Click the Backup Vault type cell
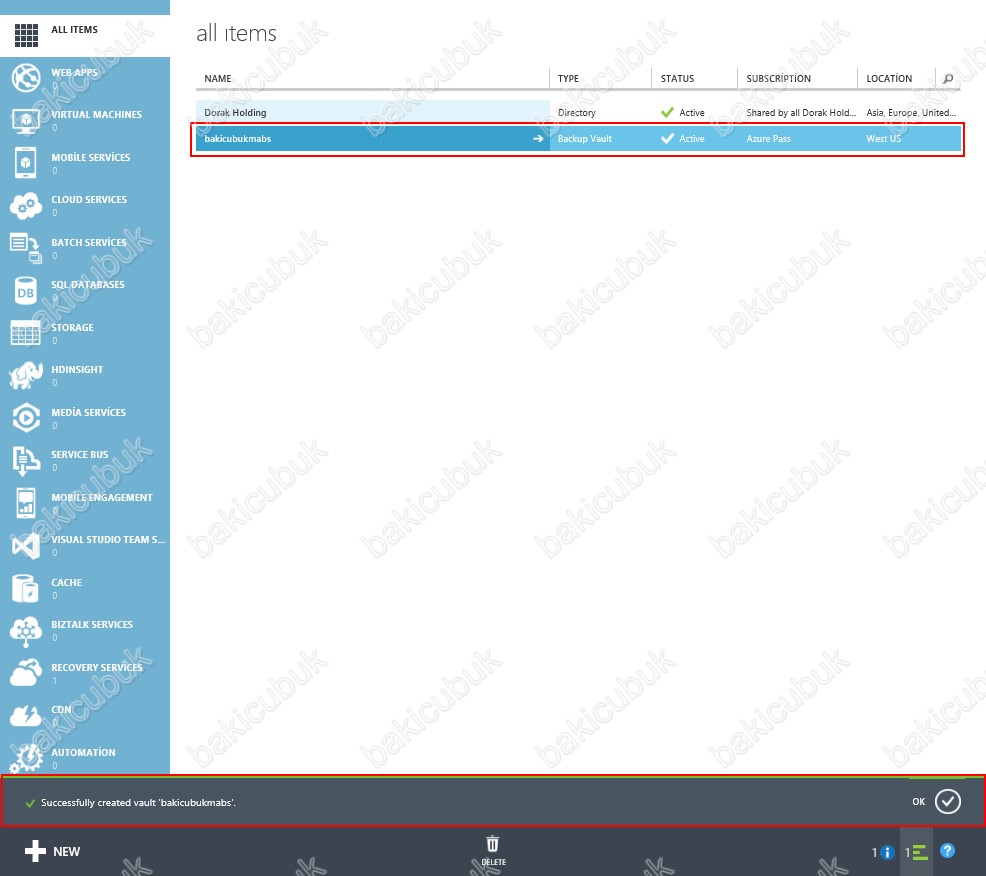The image size is (986, 876). click(x=584, y=138)
